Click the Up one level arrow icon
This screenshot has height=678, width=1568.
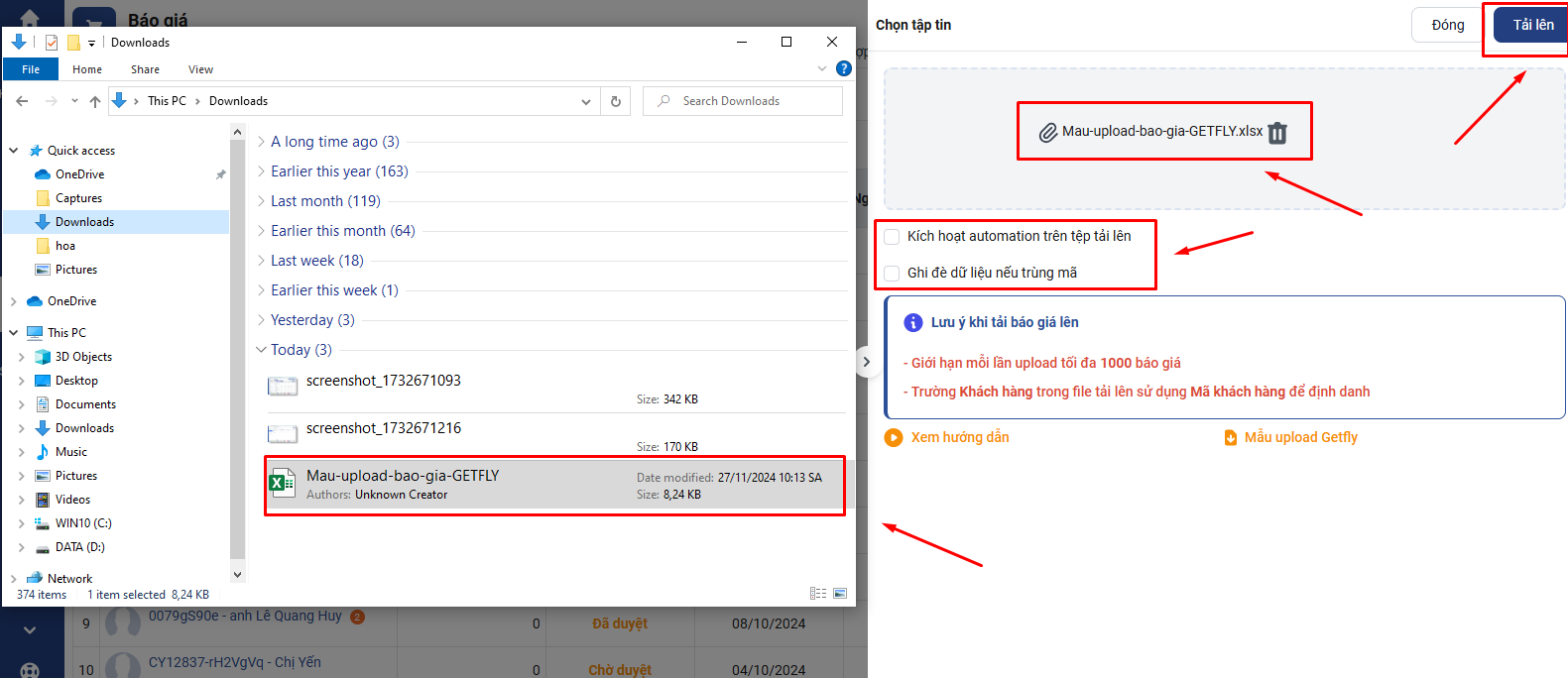(x=95, y=101)
